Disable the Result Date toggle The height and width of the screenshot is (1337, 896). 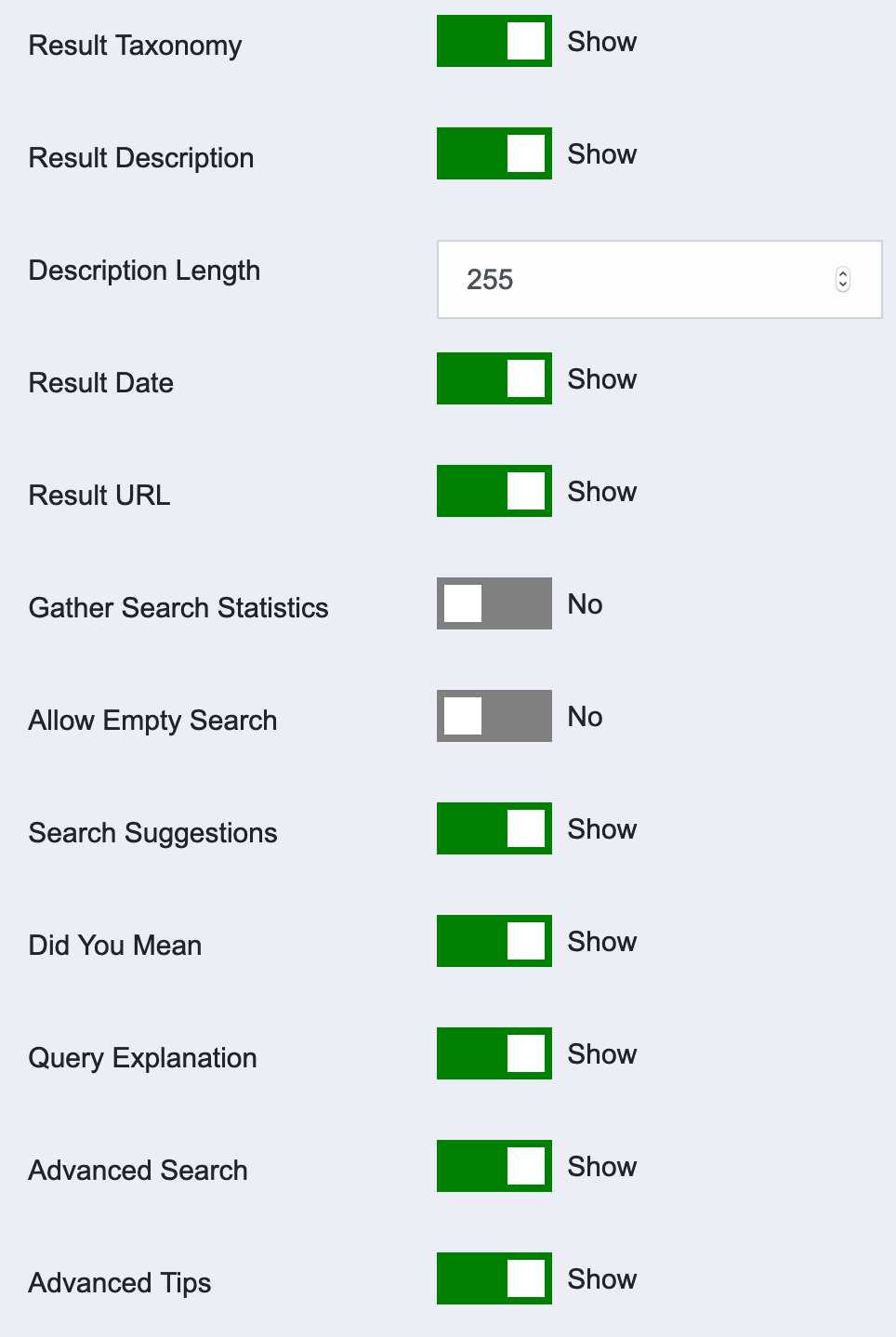(x=494, y=378)
